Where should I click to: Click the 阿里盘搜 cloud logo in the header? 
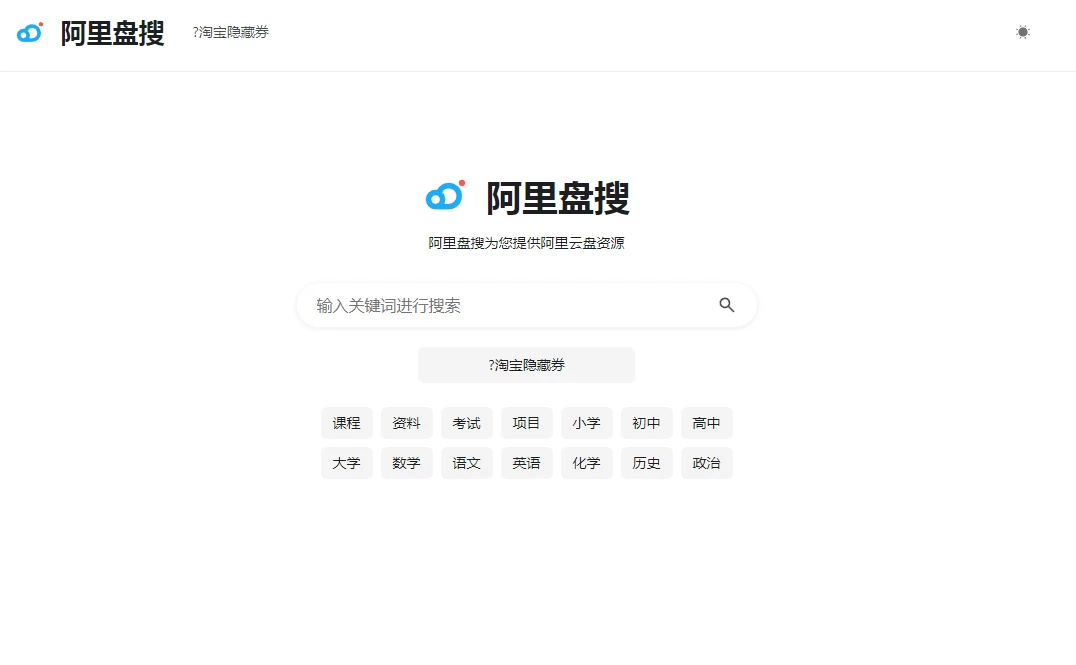click(27, 31)
